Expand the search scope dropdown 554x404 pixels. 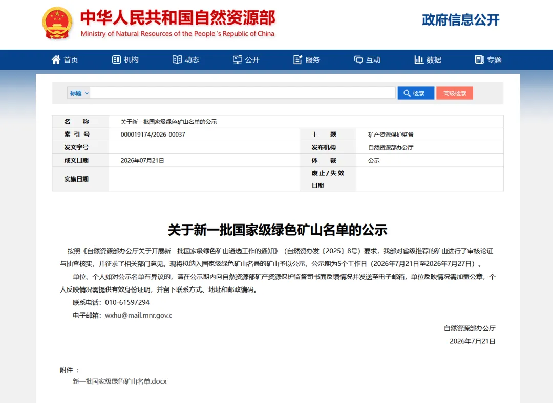[79, 93]
